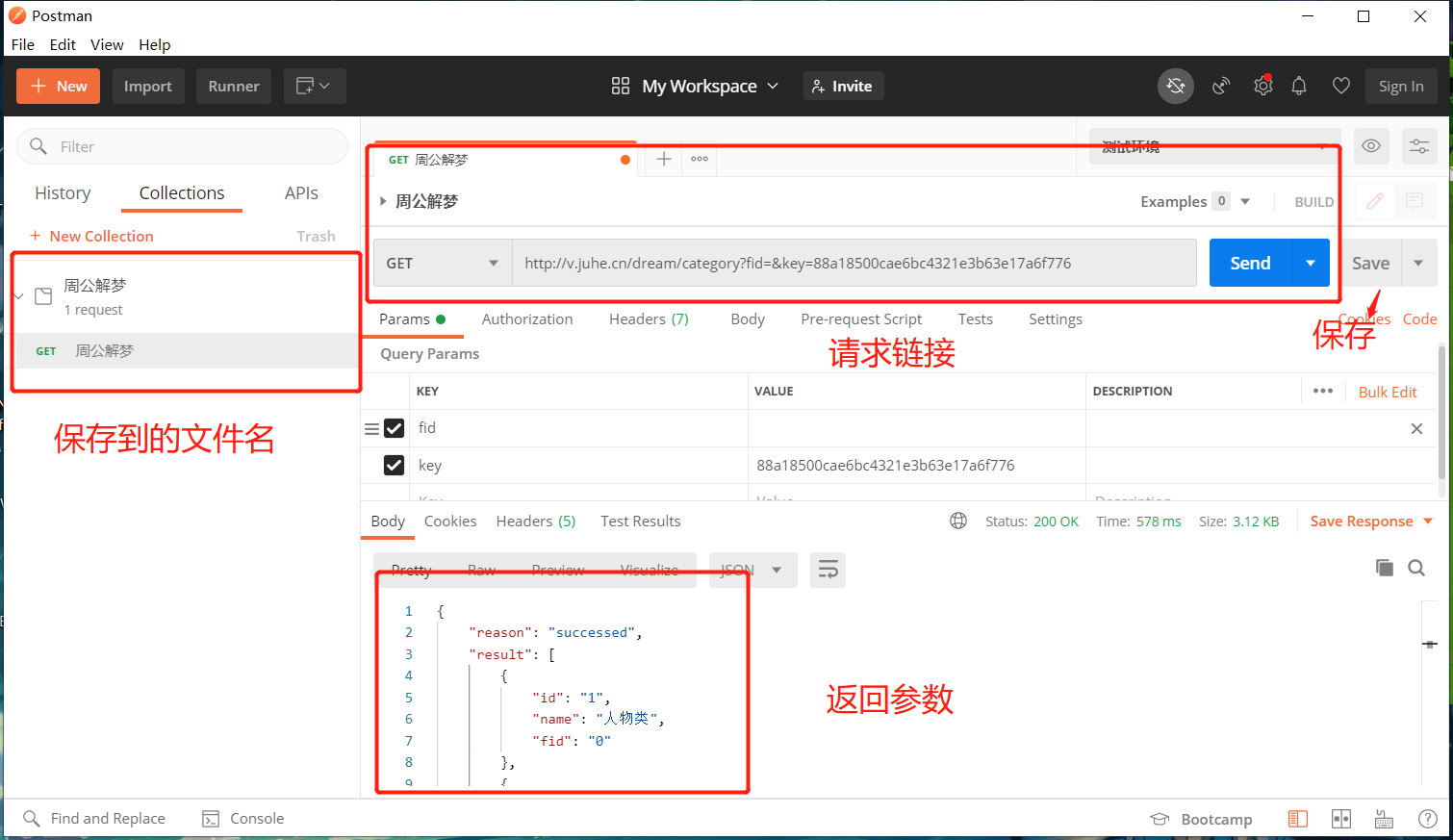The image size is (1453, 840).
Task: Switch to the Collections tab
Action: (x=182, y=192)
